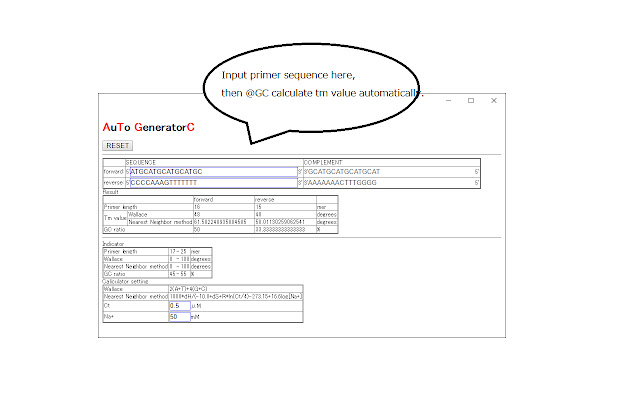The height and width of the screenshot is (400, 640).
Task: Click the AuTo GeneratorC title heading
Action: (148, 128)
